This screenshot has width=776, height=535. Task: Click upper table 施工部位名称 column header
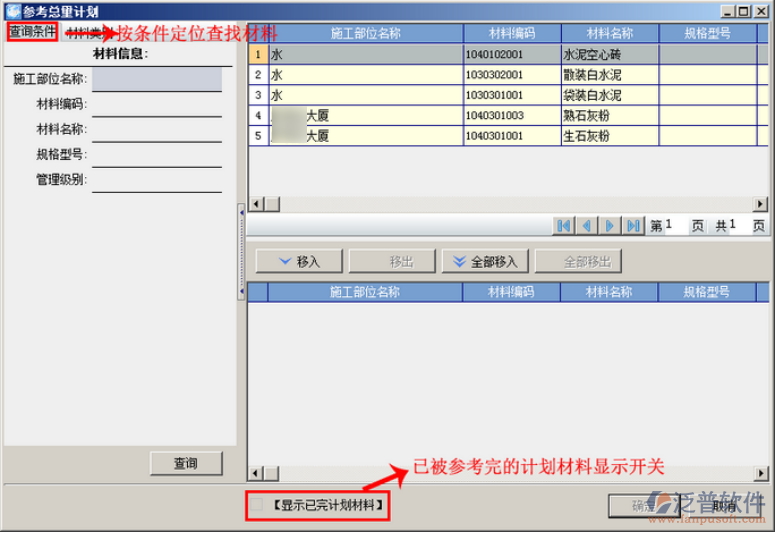tap(366, 33)
